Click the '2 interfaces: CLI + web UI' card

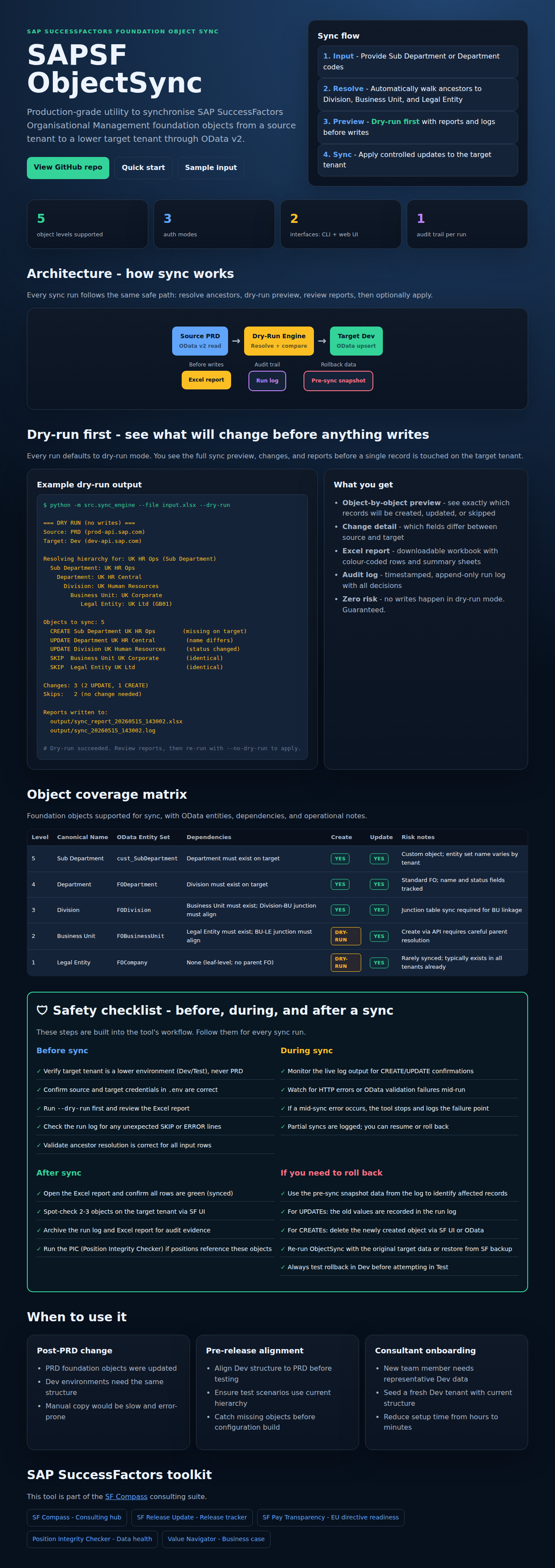(x=341, y=224)
